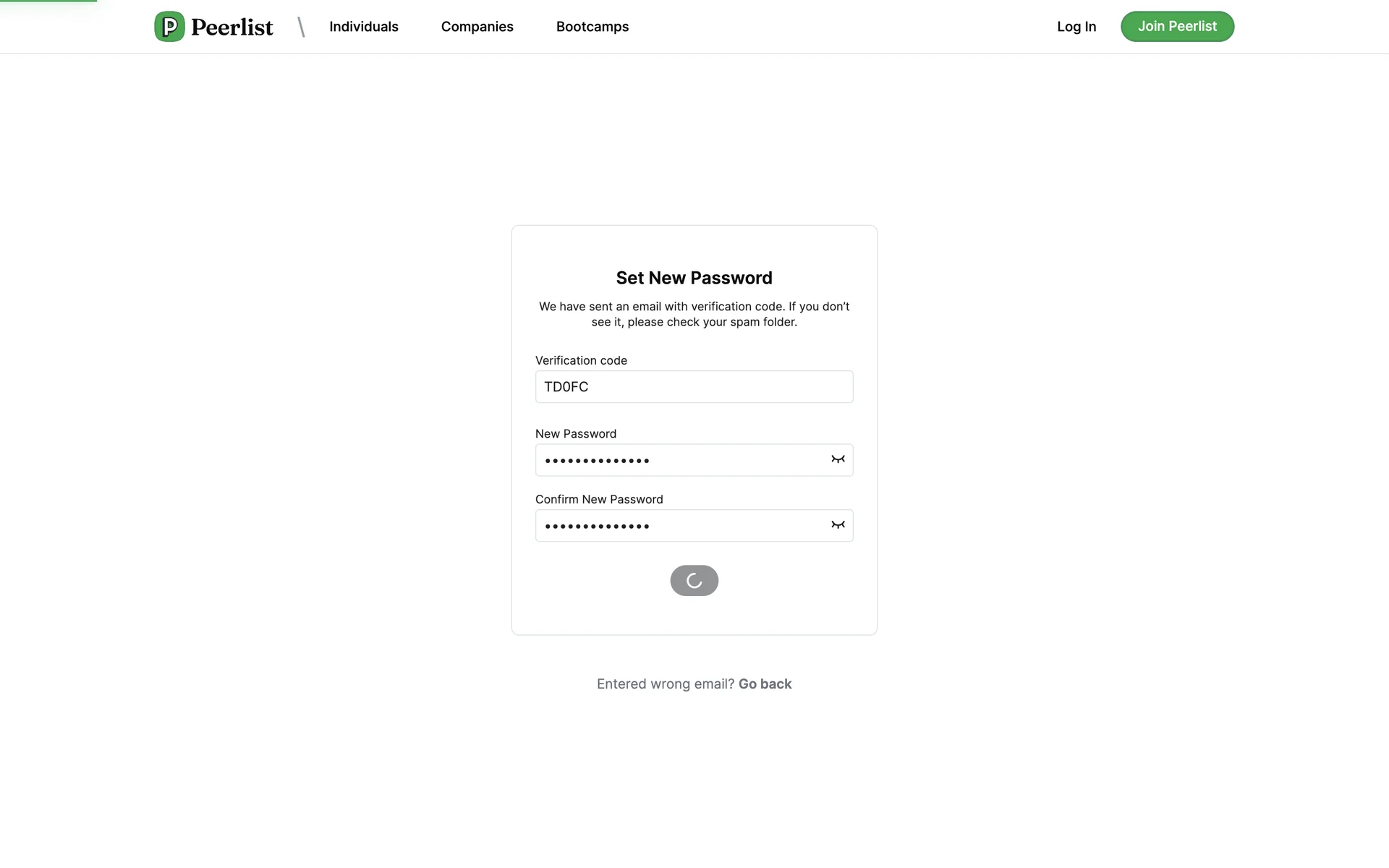Click the Confirm New Password label
Screen dimensions: 1389x868
click(598, 500)
